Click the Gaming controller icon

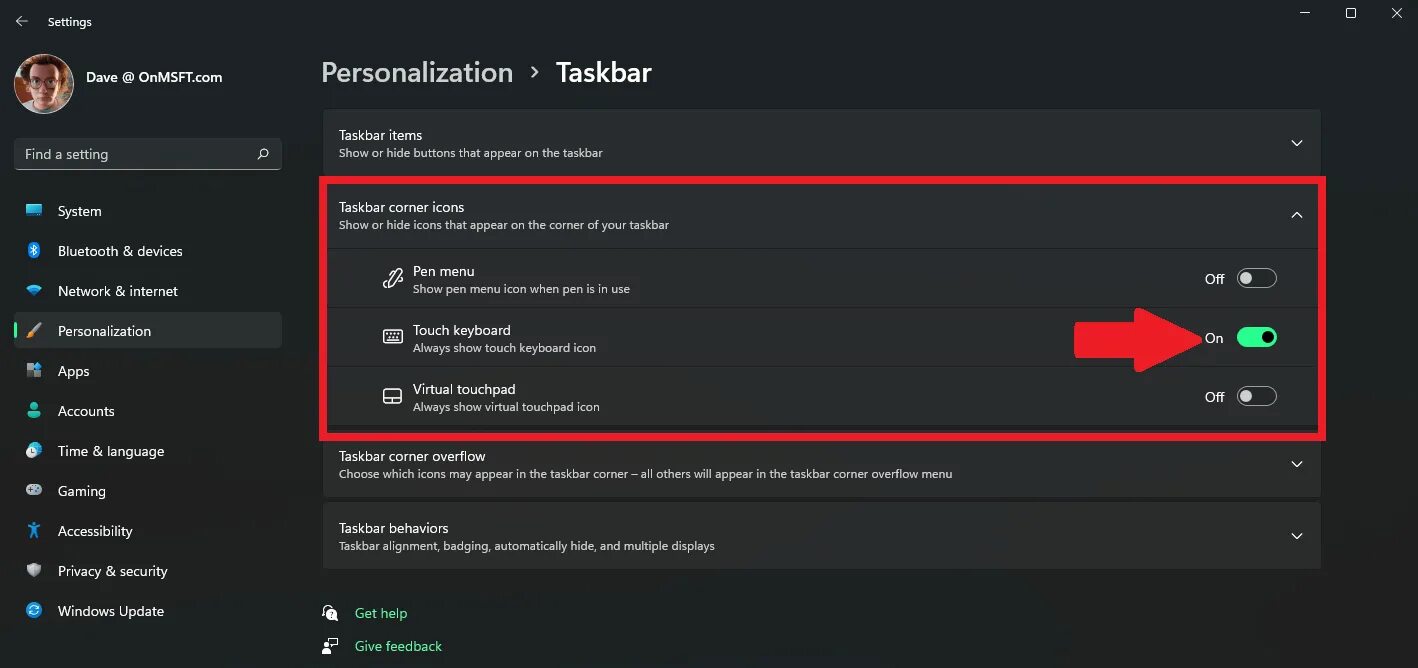click(x=34, y=491)
